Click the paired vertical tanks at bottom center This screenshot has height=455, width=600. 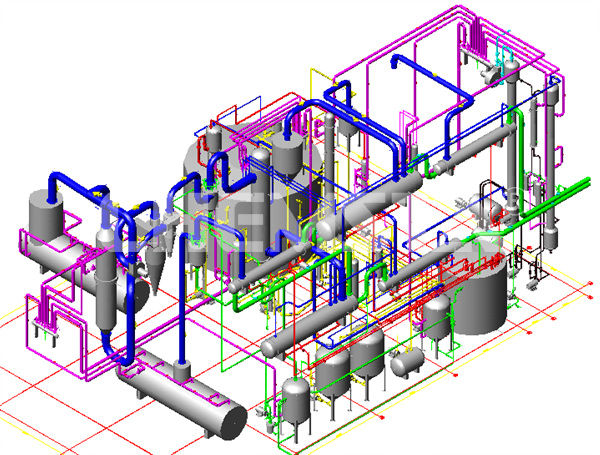point(350,357)
